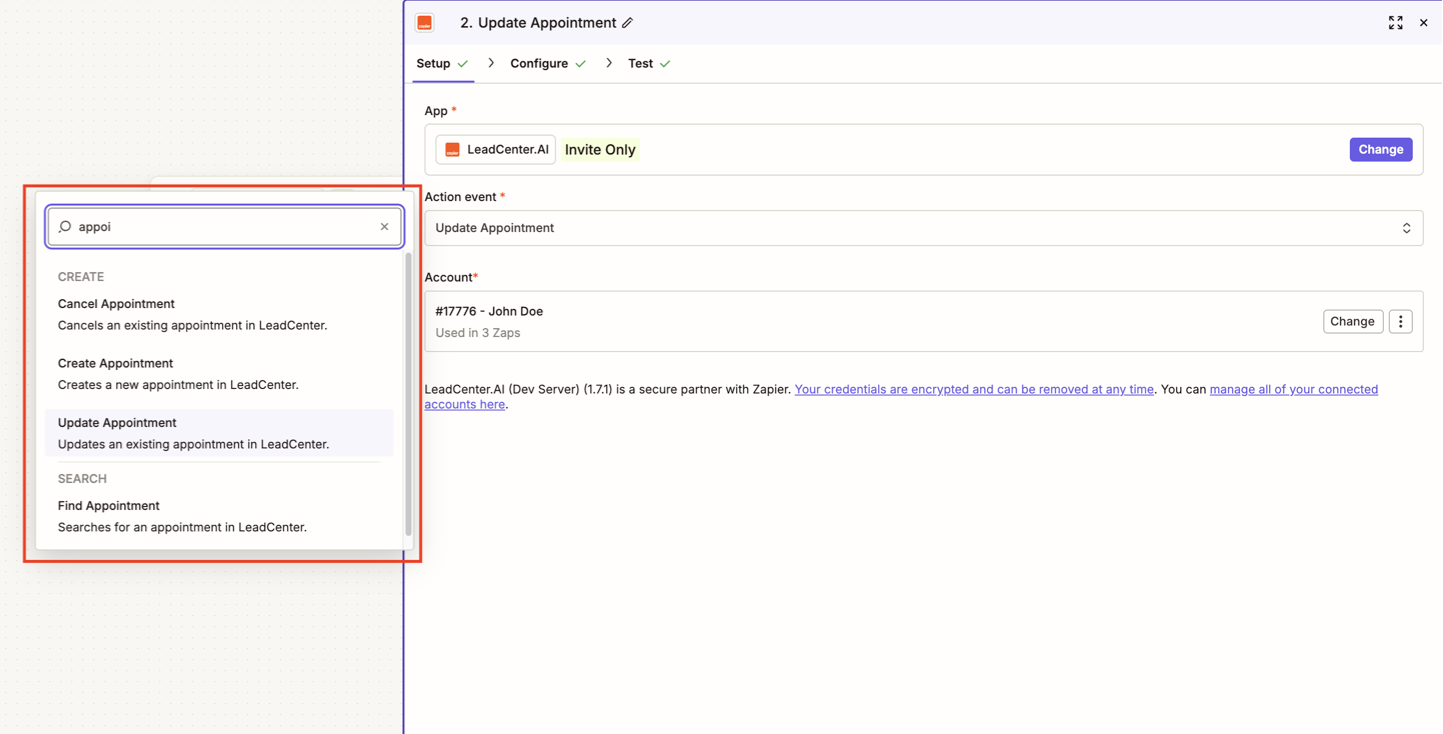Close the Update Appointment panel
Screen dimensions: 1443x734
(1423, 23)
